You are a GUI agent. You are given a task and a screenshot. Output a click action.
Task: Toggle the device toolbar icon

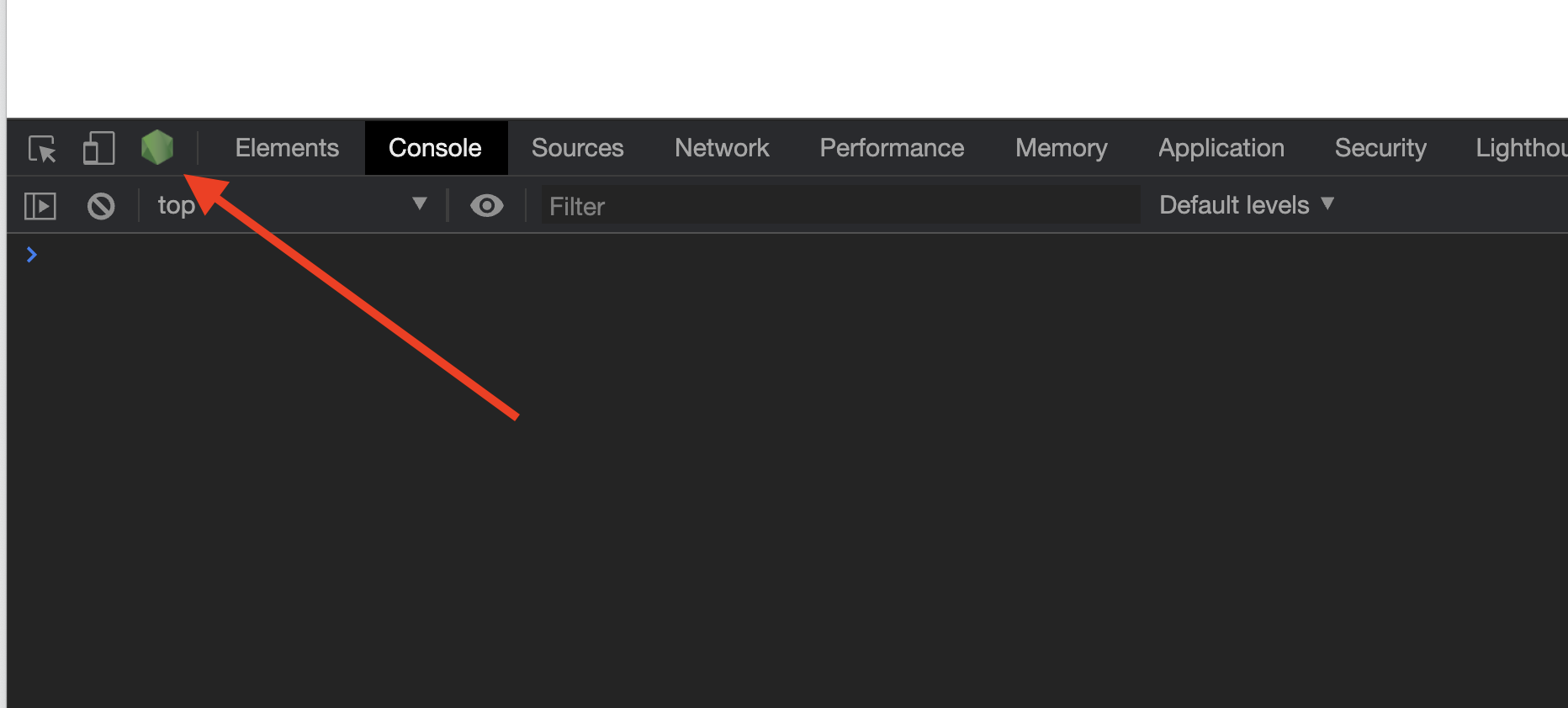click(x=98, y=149)
